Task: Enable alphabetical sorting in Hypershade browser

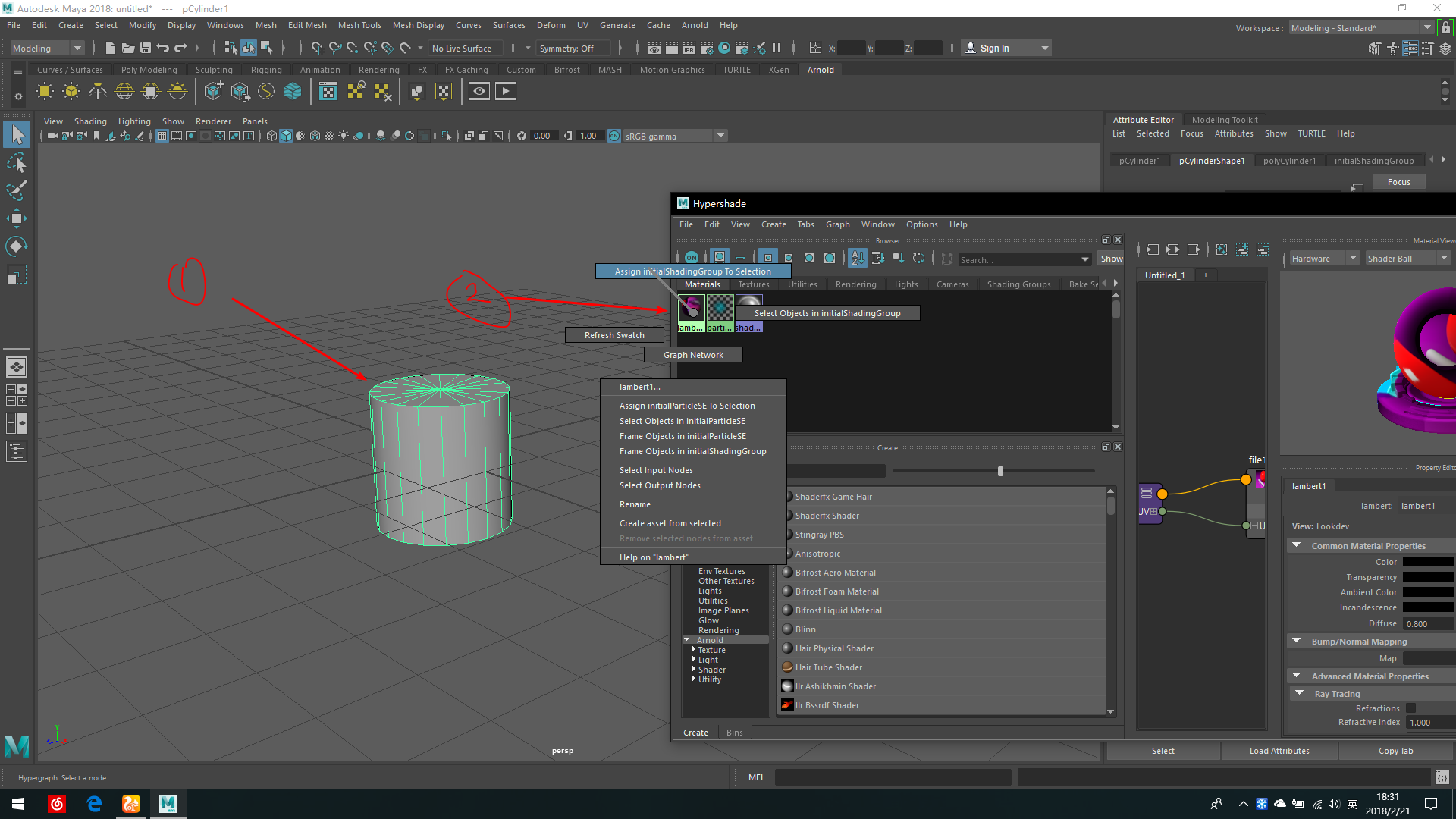Action: [857, 258]
